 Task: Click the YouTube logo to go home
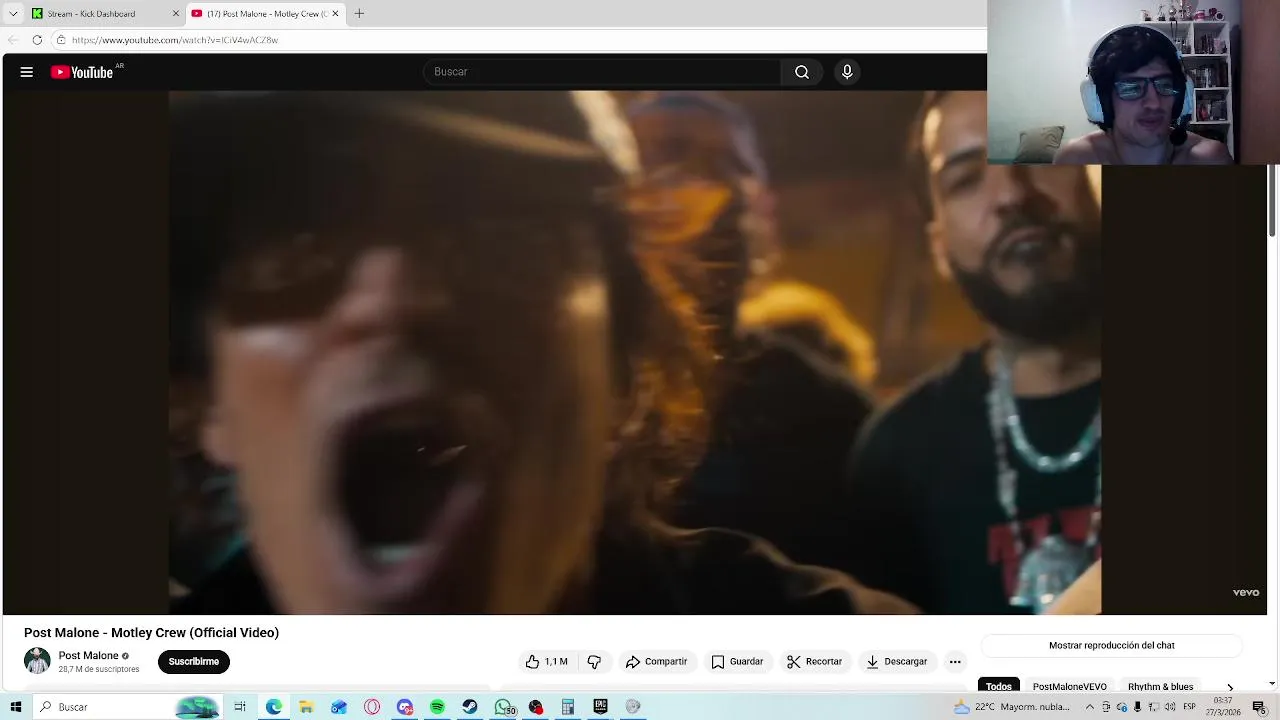click(82, 72)
